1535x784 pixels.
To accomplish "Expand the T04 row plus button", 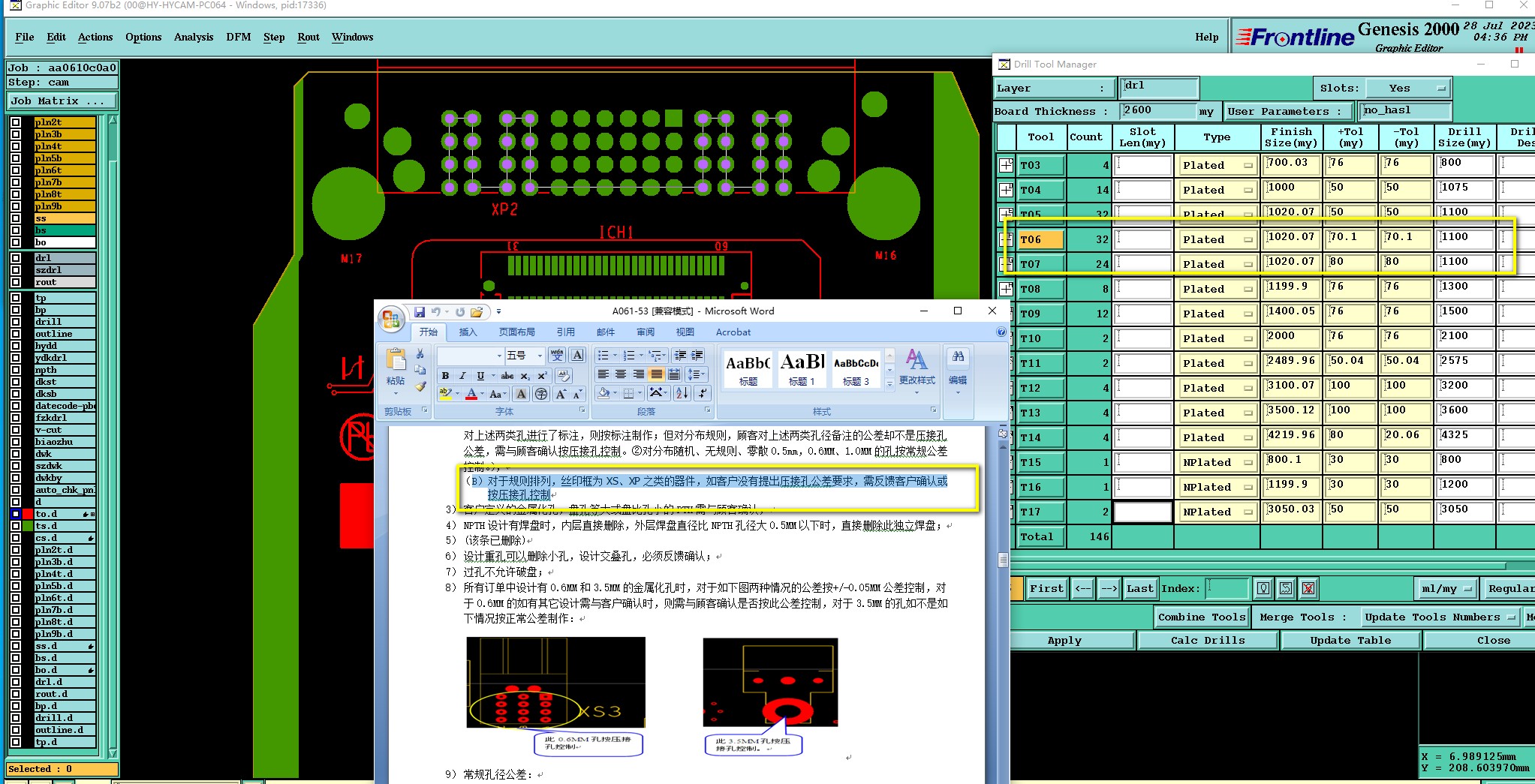I will 1006,190.
